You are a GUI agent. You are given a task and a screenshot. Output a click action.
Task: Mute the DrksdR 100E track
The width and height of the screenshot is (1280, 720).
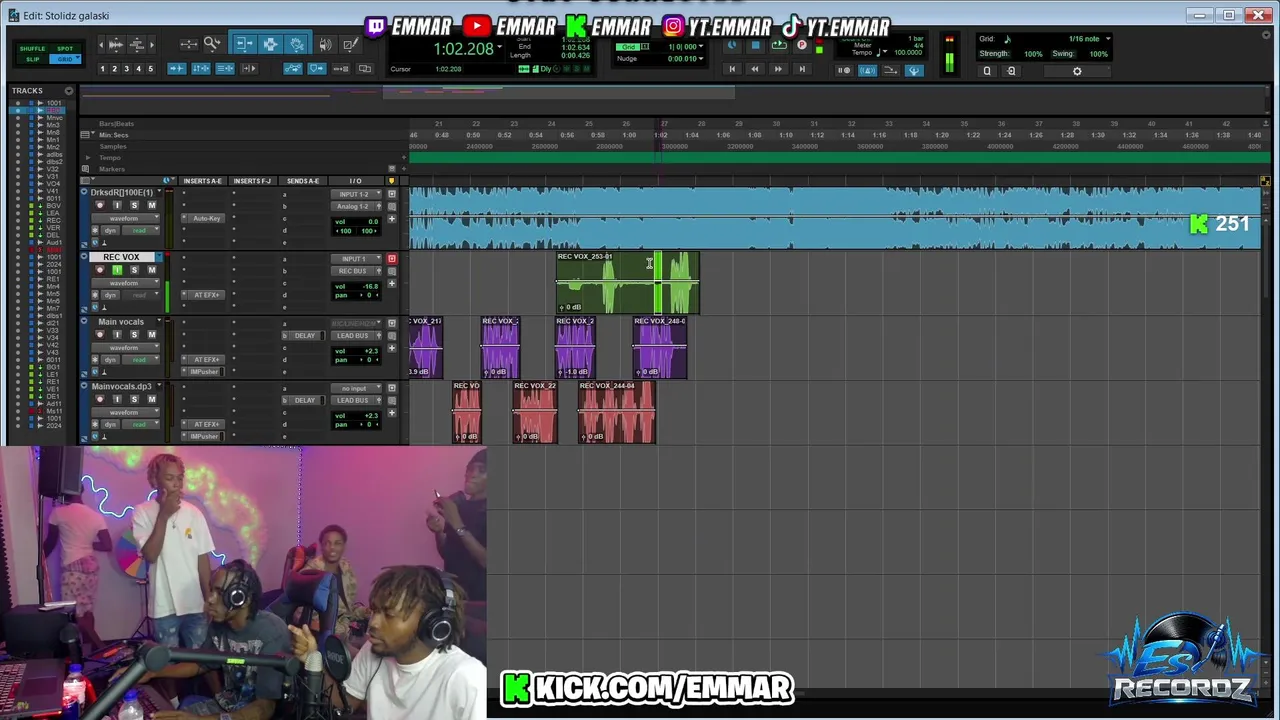tap(151, 205)
